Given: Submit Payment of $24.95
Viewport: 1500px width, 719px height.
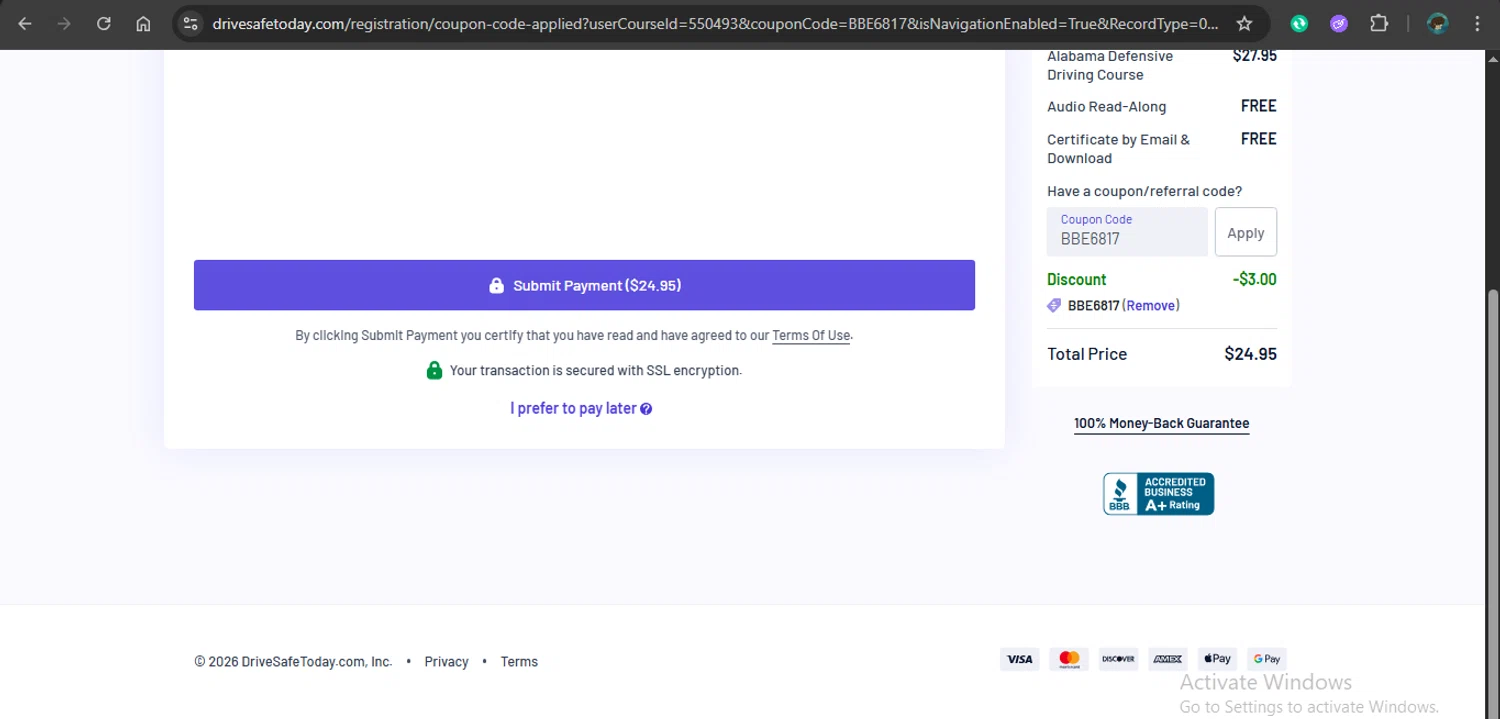Looking at the screenshot, I should click(x=584, y=285).
